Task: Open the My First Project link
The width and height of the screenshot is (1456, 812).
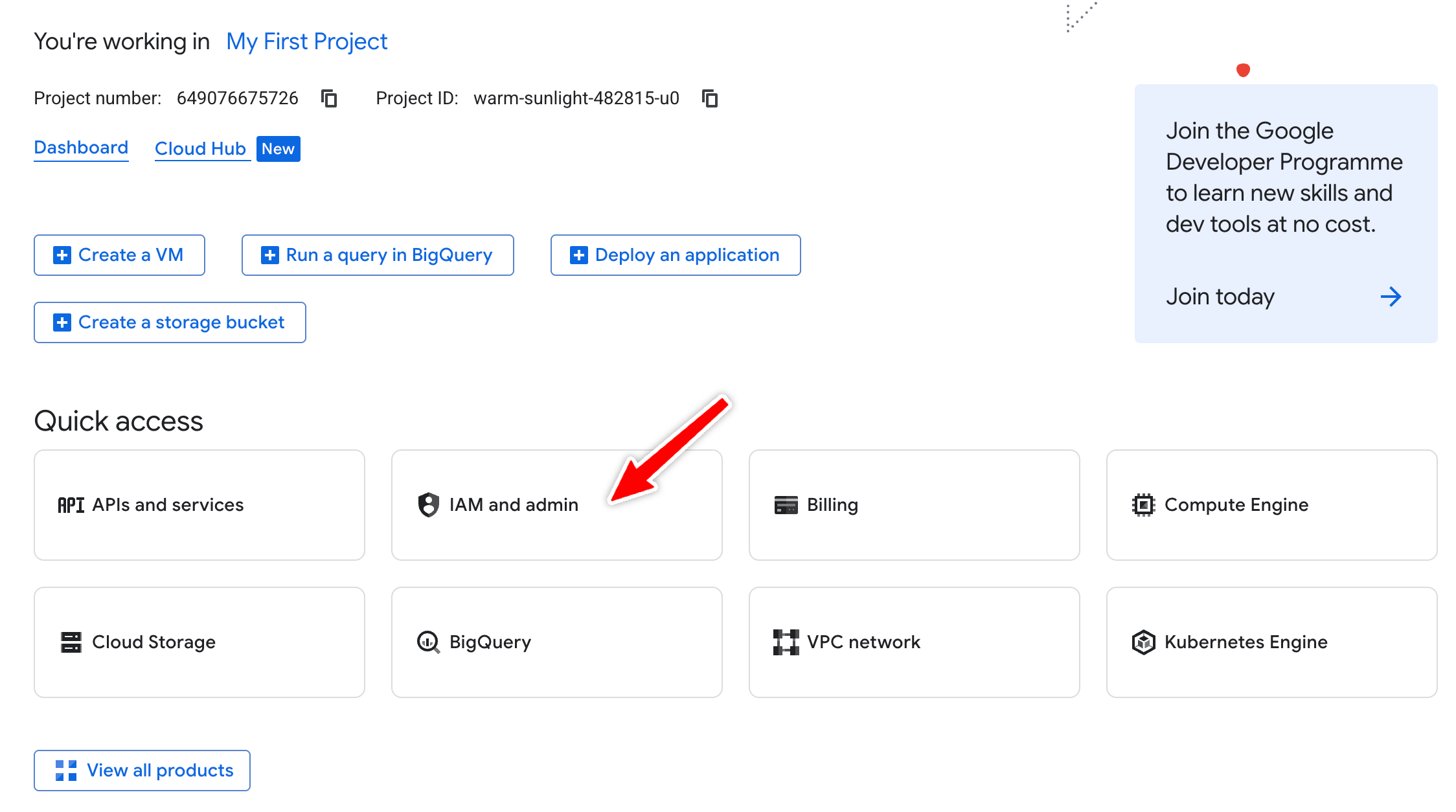Action: [x=306, y=41]
